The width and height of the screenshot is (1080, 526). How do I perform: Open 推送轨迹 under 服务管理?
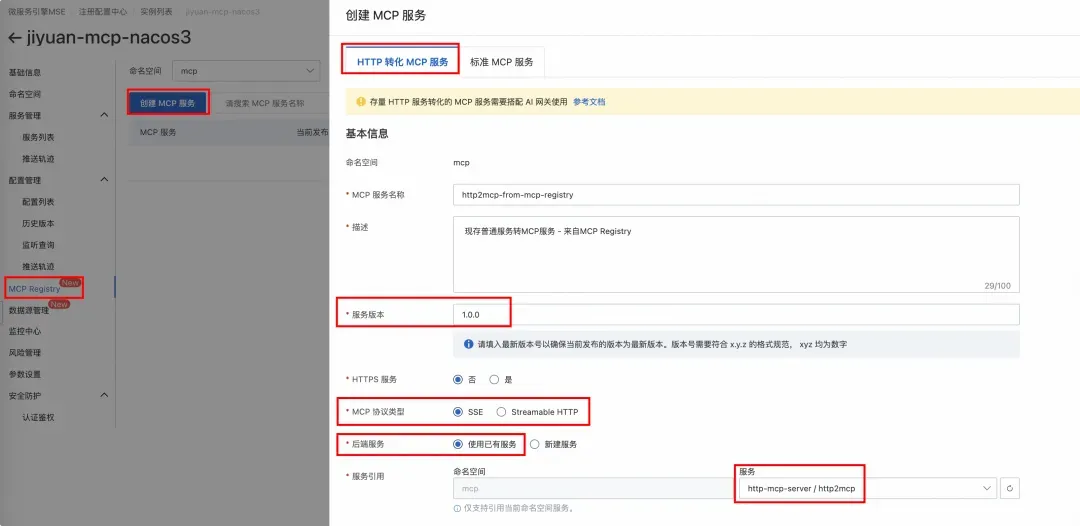(38, 158)
